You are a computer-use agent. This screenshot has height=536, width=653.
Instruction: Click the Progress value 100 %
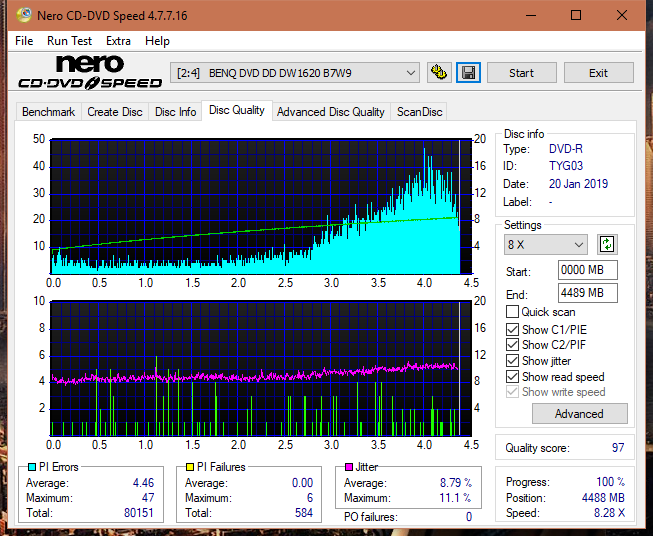[610, 482]
